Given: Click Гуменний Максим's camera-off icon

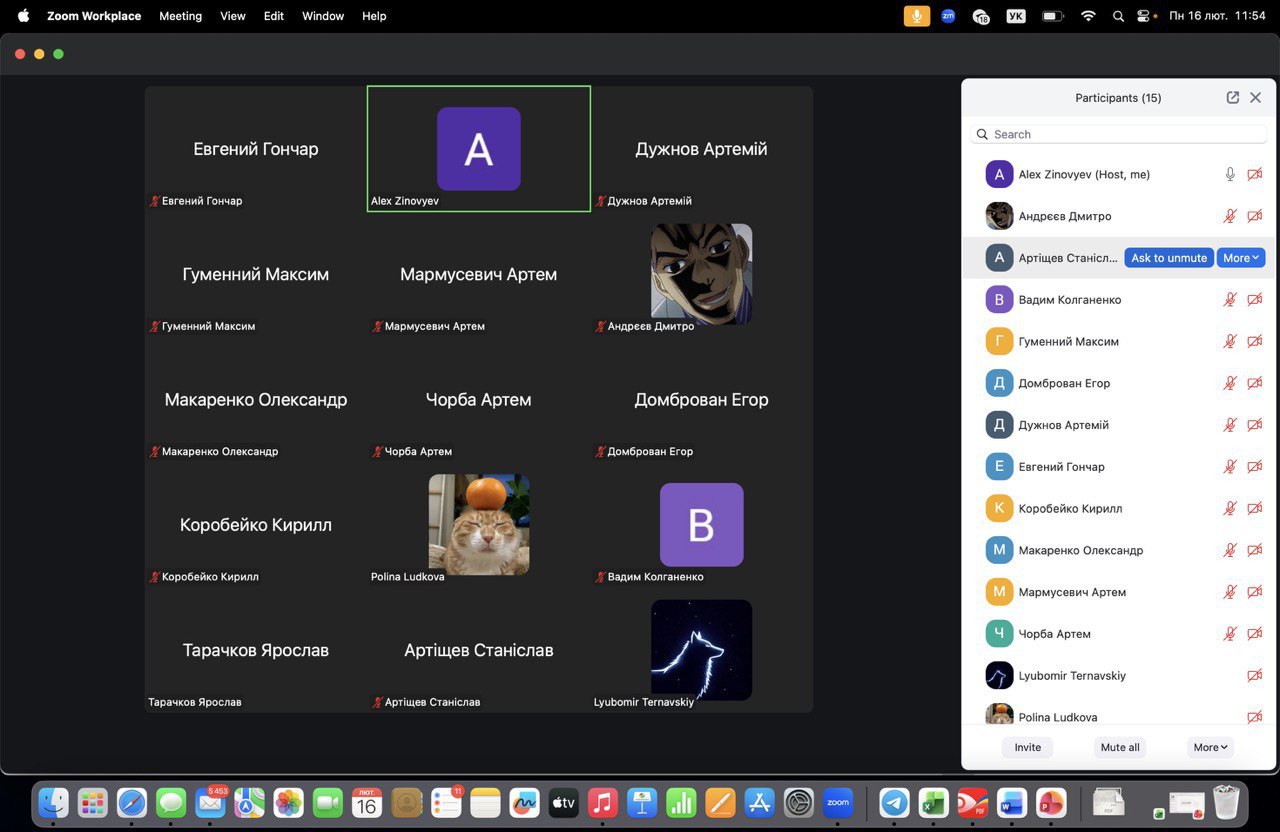Looking at the screenshot, I should [x=1254, y=342].
